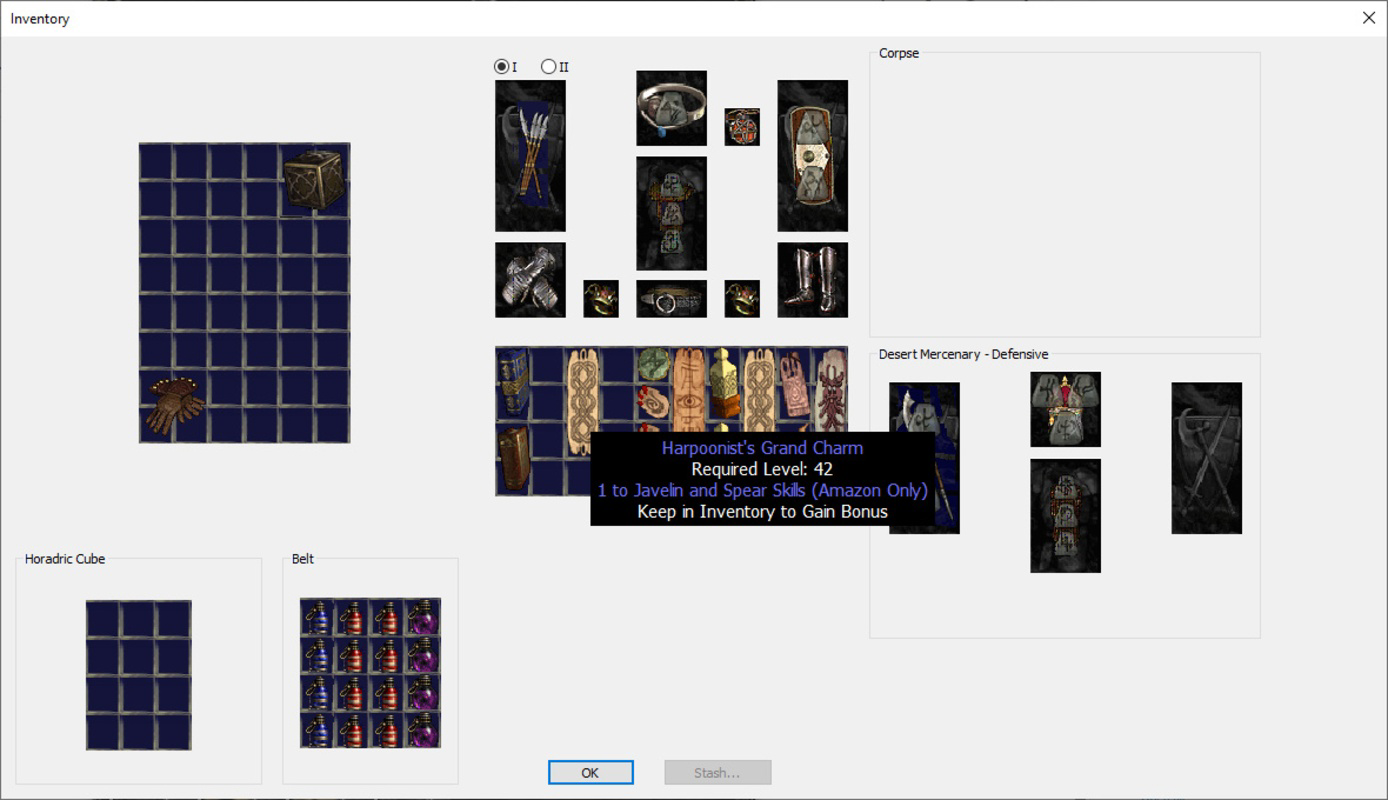
Task: Click the leather gloves in the stash
Action: pos(176,406)
